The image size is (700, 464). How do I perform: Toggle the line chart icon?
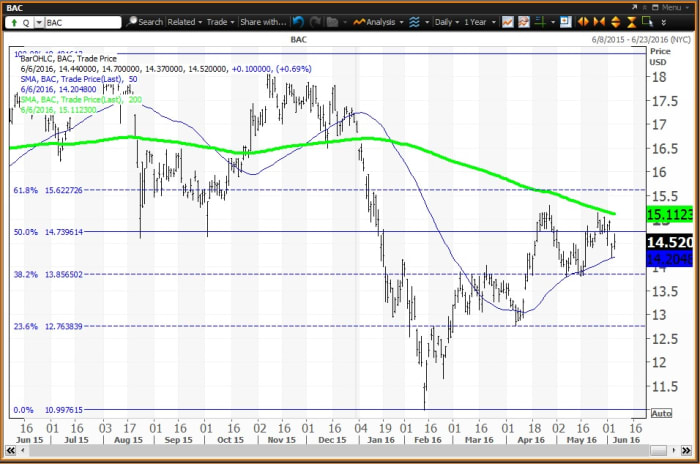(509, 21)
